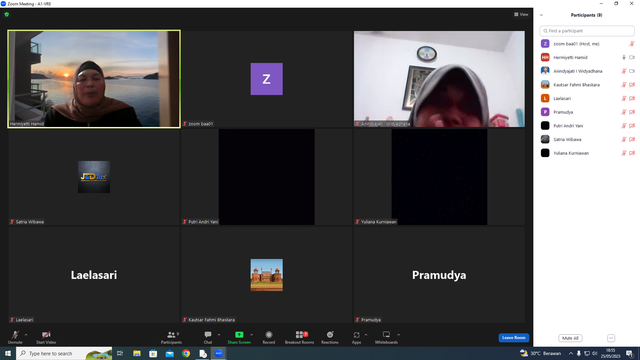The height and width of the screenshot is (360, 640).
Task: Click the Laelasari name tile
Action: pyautogui.click(x=94, y=275)
